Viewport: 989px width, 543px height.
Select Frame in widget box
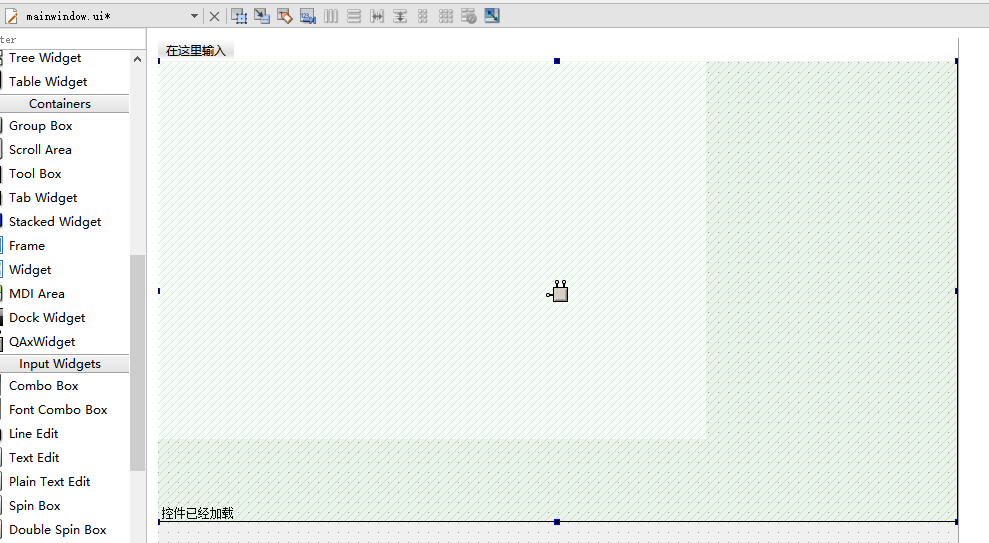[27, 246]
